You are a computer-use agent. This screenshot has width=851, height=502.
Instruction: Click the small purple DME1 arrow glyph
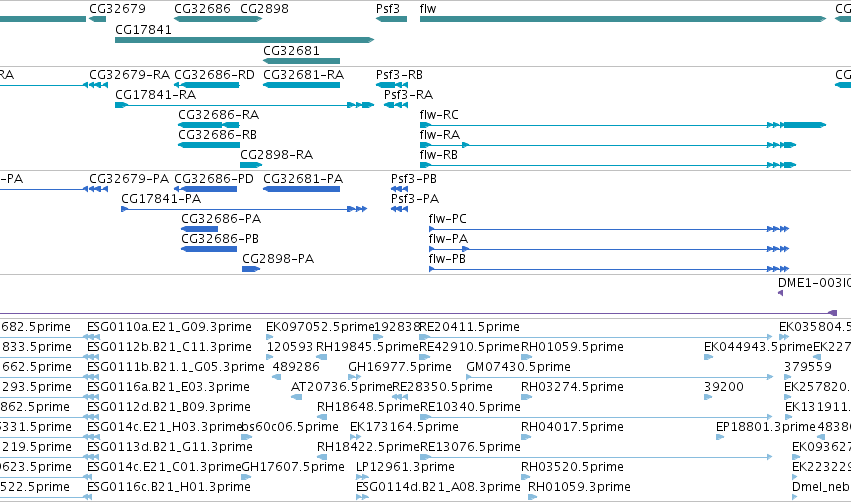tap(780, 293)
